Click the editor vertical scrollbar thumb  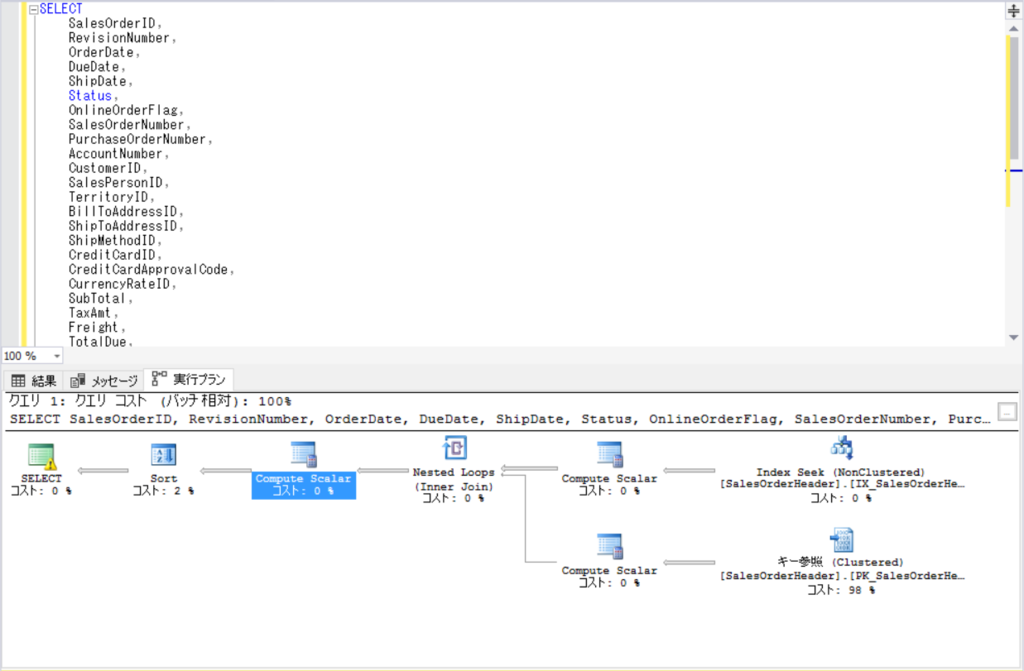[1014, 98]
